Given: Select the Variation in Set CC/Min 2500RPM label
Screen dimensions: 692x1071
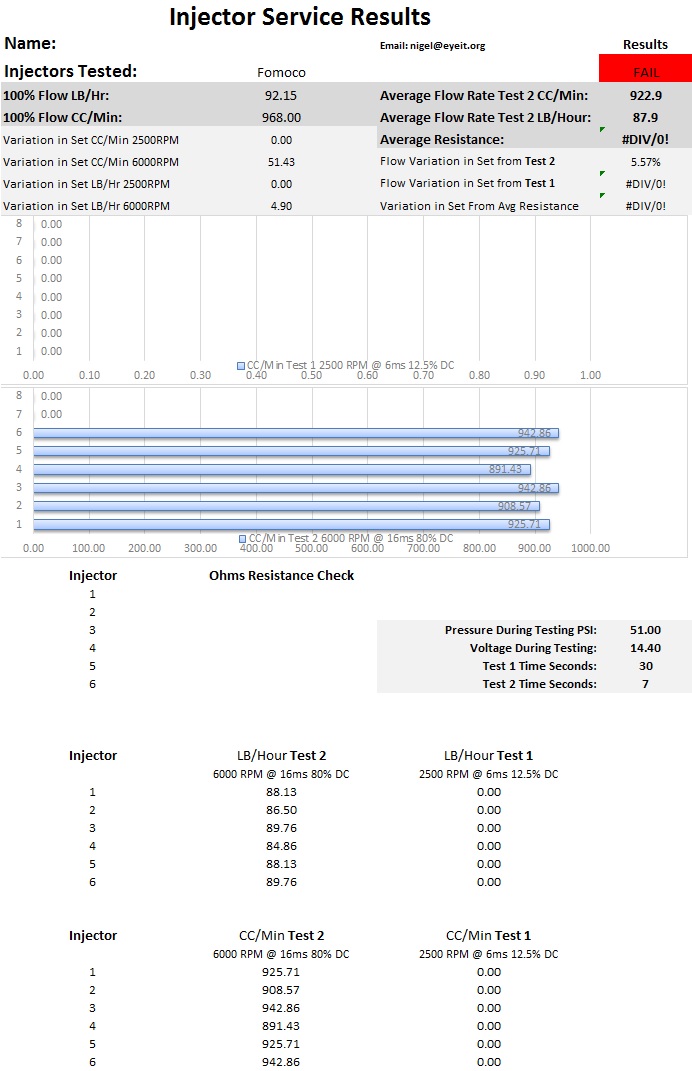Looking at the screenshot, I should 91,140.
